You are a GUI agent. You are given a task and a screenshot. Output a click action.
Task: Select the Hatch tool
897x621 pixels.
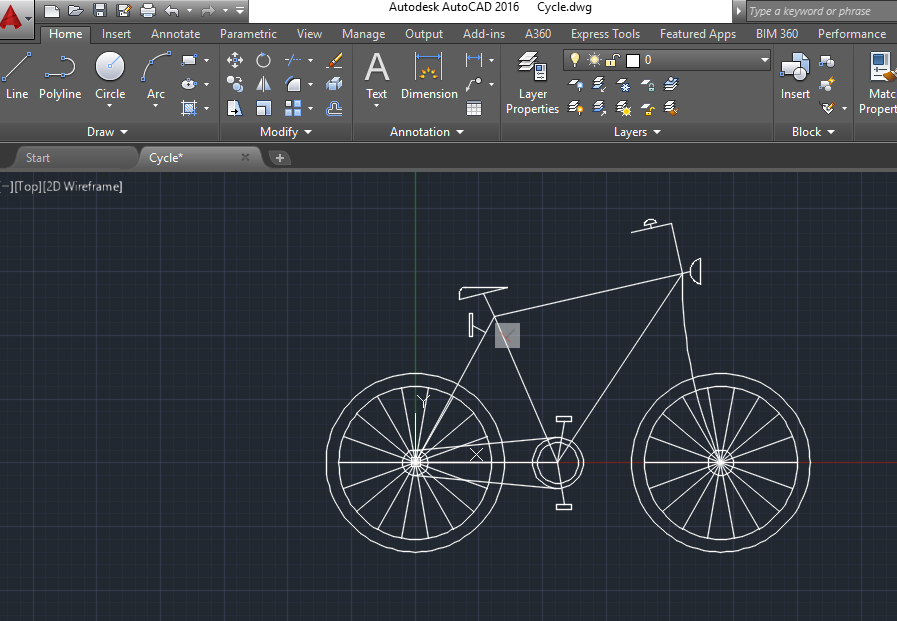point(189,108)
